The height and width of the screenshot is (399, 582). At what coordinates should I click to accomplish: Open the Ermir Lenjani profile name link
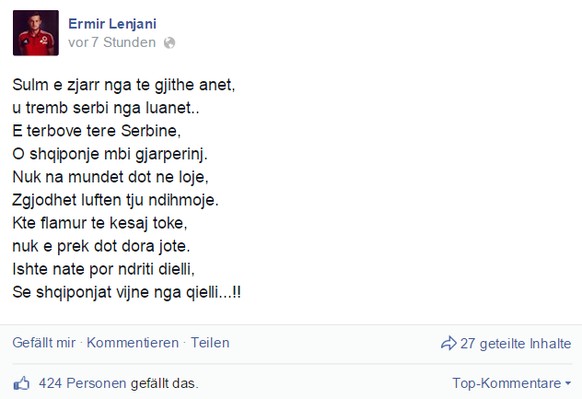112,24
